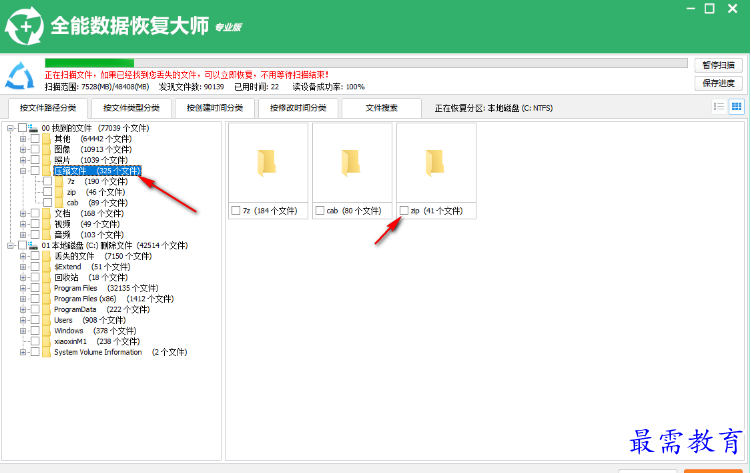Click folder icon beside $Extend
Image resolution: width=751 pixels, height=473 pixels.
click(46, 267)
